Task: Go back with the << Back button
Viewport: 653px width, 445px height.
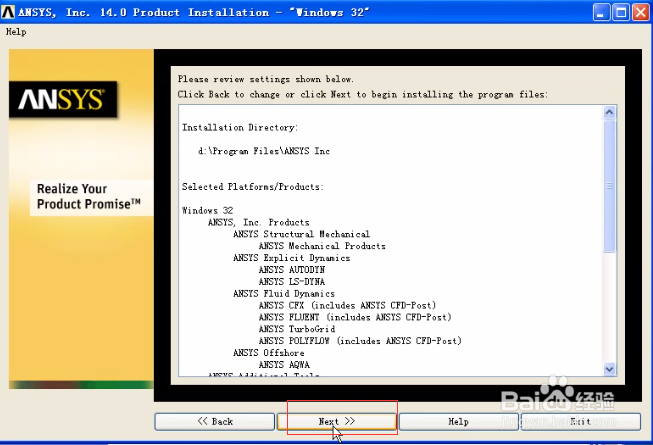Action: pos(215,421)
